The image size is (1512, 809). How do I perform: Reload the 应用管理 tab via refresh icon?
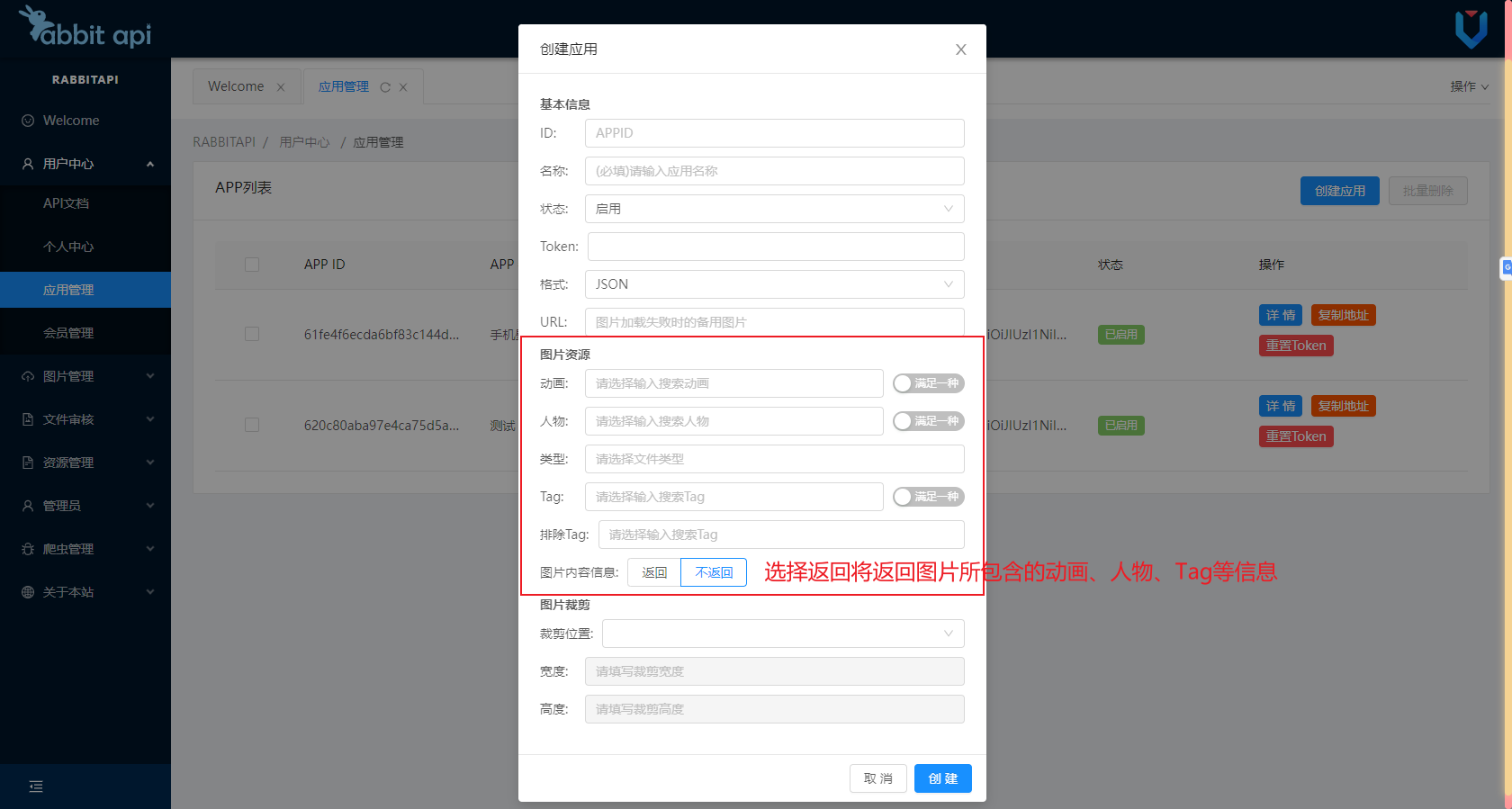385,87
